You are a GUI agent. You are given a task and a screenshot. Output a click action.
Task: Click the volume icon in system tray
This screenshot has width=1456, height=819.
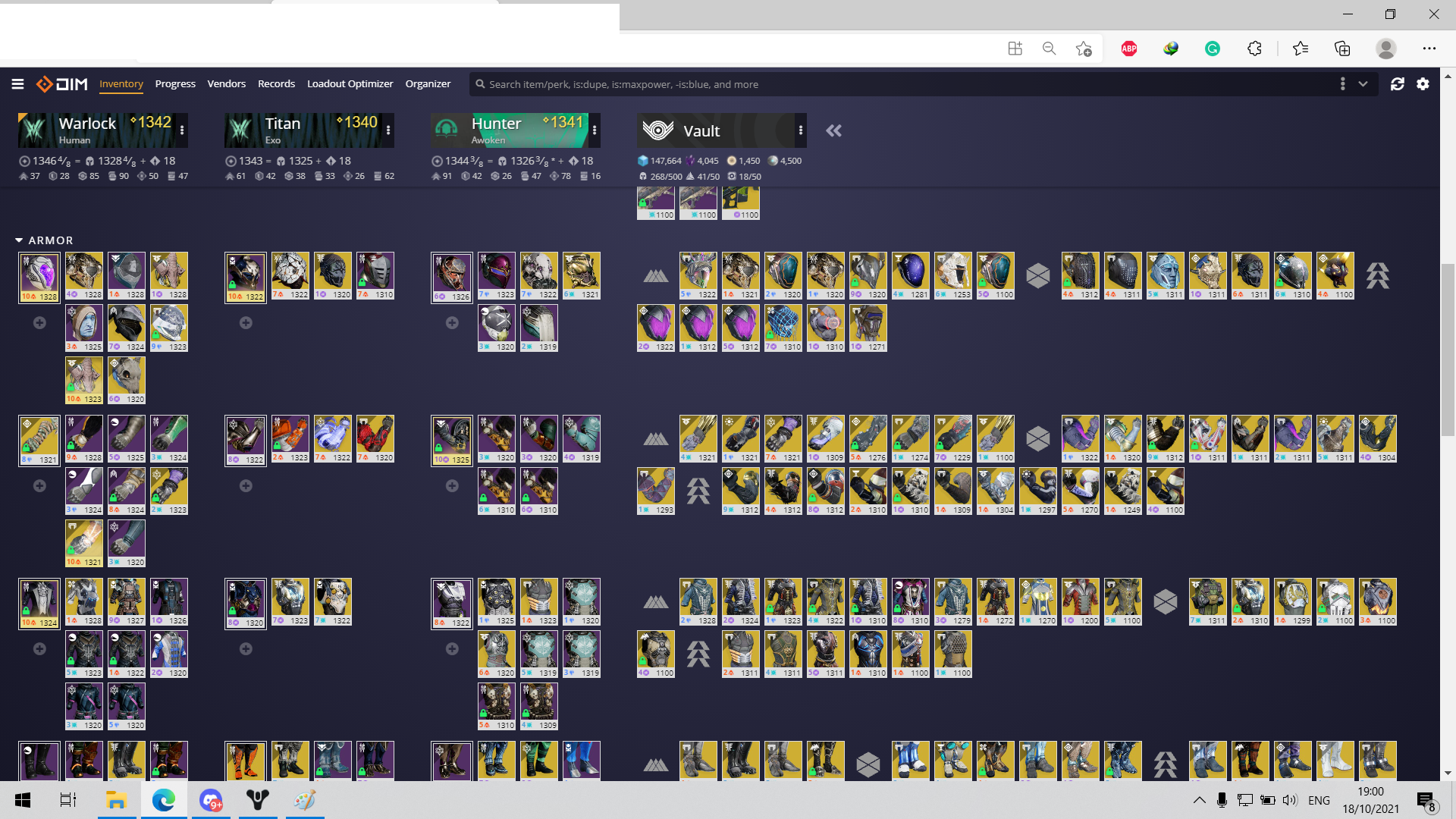tap(1289, 800)
